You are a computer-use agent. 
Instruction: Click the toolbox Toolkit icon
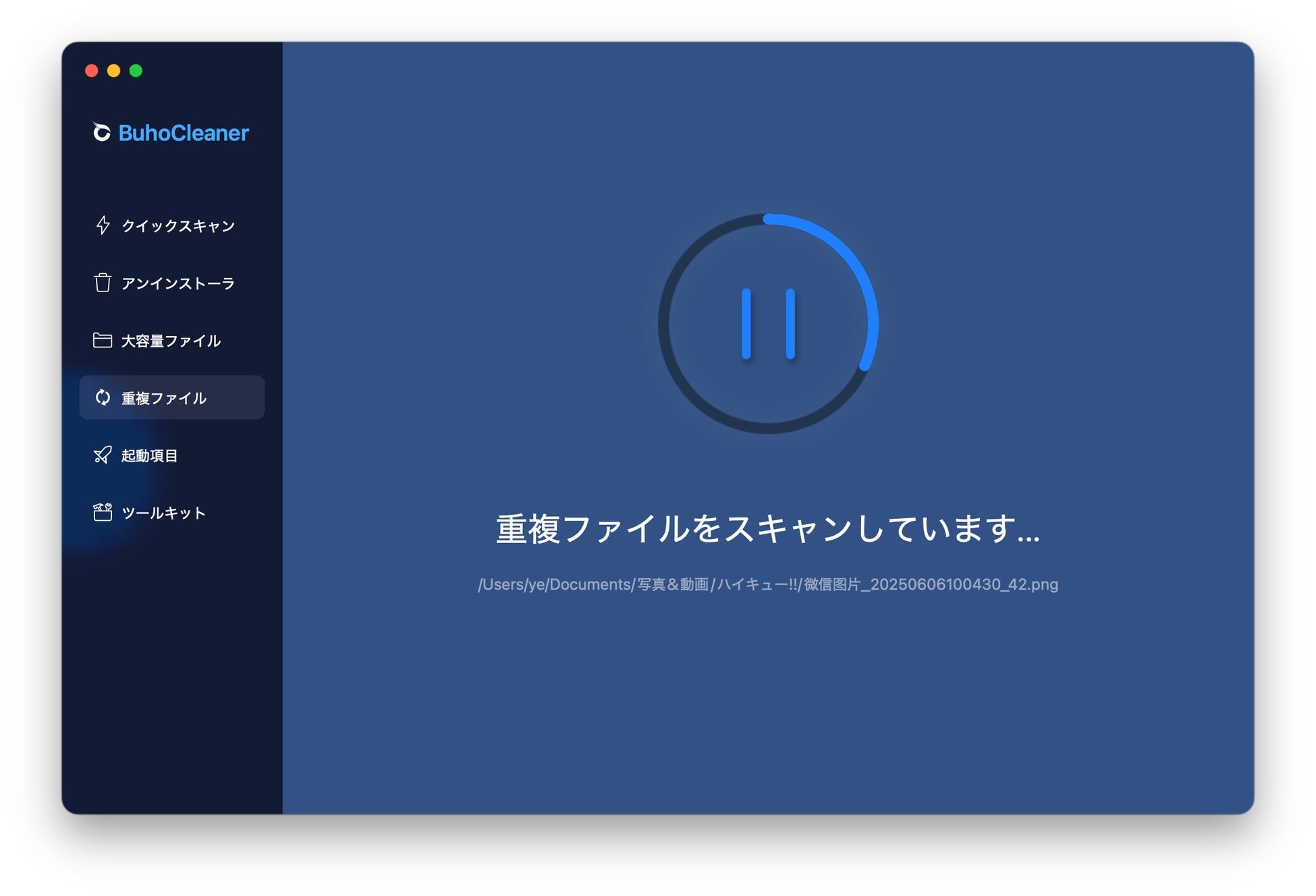coord(103,513)
